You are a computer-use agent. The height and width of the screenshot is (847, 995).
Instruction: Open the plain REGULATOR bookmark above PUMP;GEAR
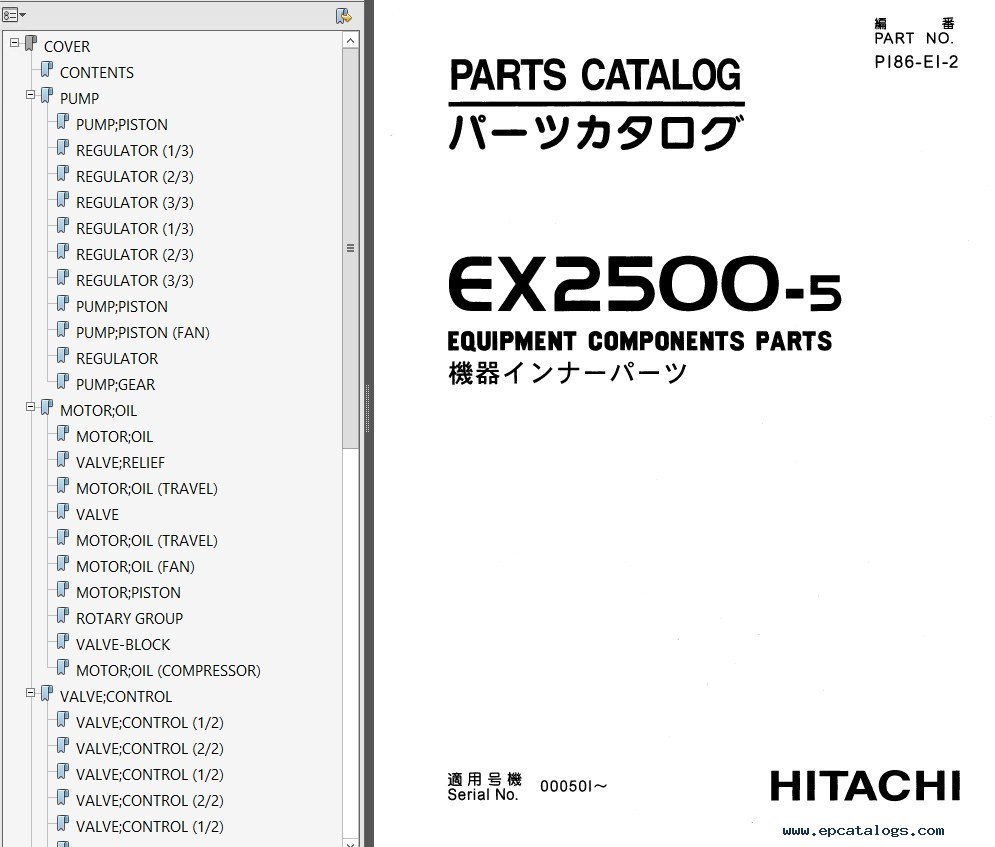click(x=117, y=358)
